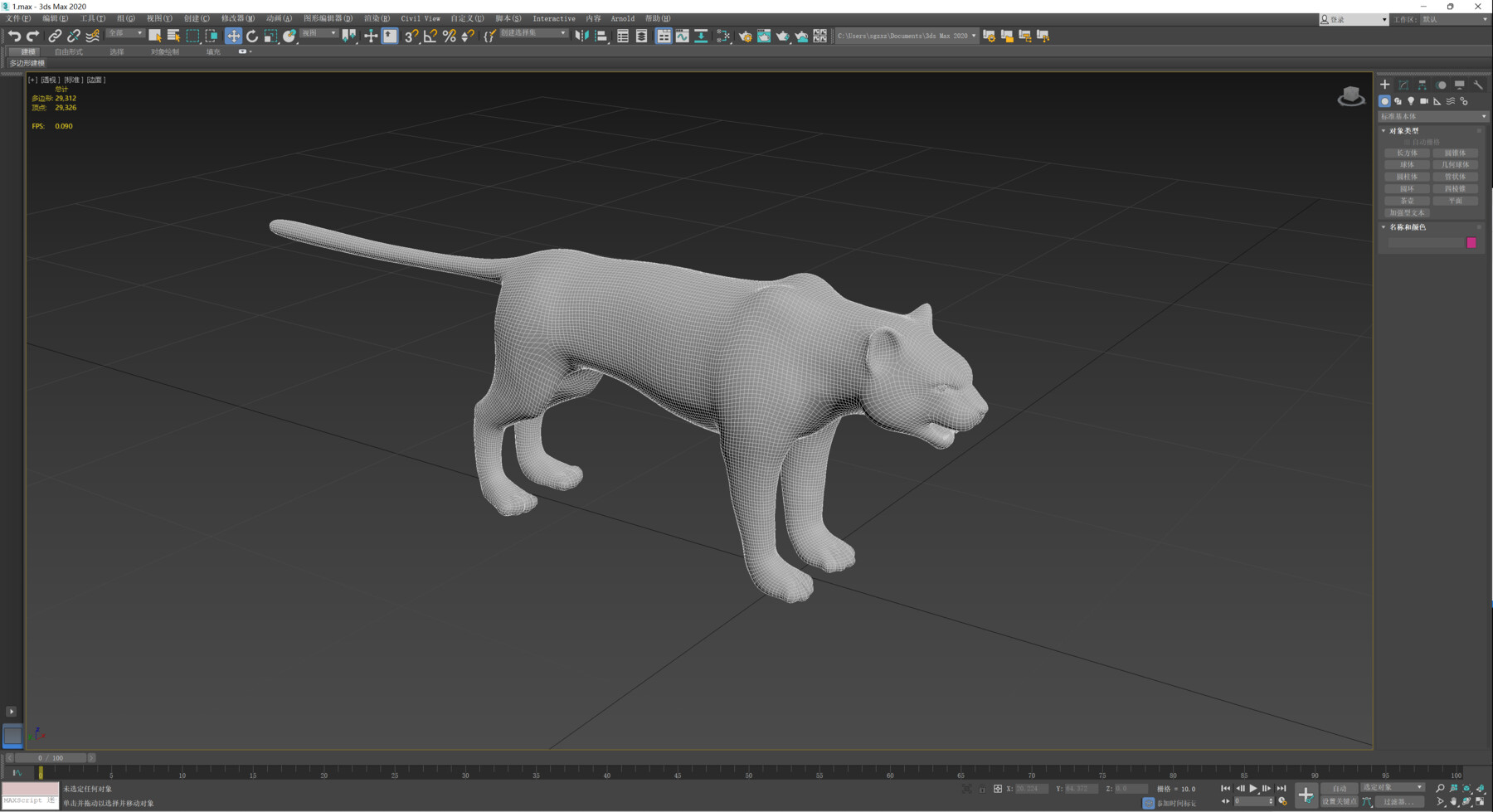The height and width of the screenshot is (812, 1493).
Task: Click the 茶壶 Teapot creation button
Action: pos(1407,201)
